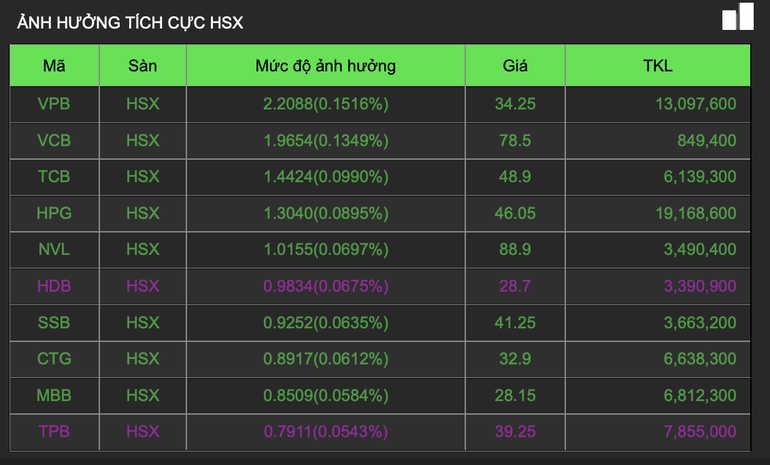Select VPB impact value 2.2088(0.1516%)
Viewport: 770px width, 465px height.
pyautogui.click(x=325, y=103)
